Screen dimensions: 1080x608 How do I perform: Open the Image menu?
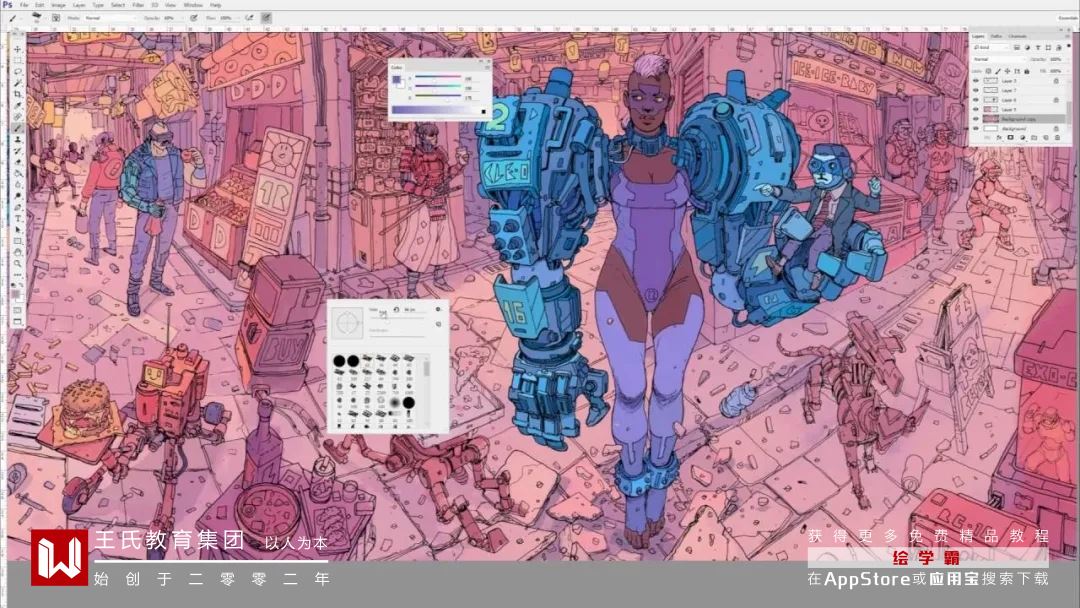point(59,5)
